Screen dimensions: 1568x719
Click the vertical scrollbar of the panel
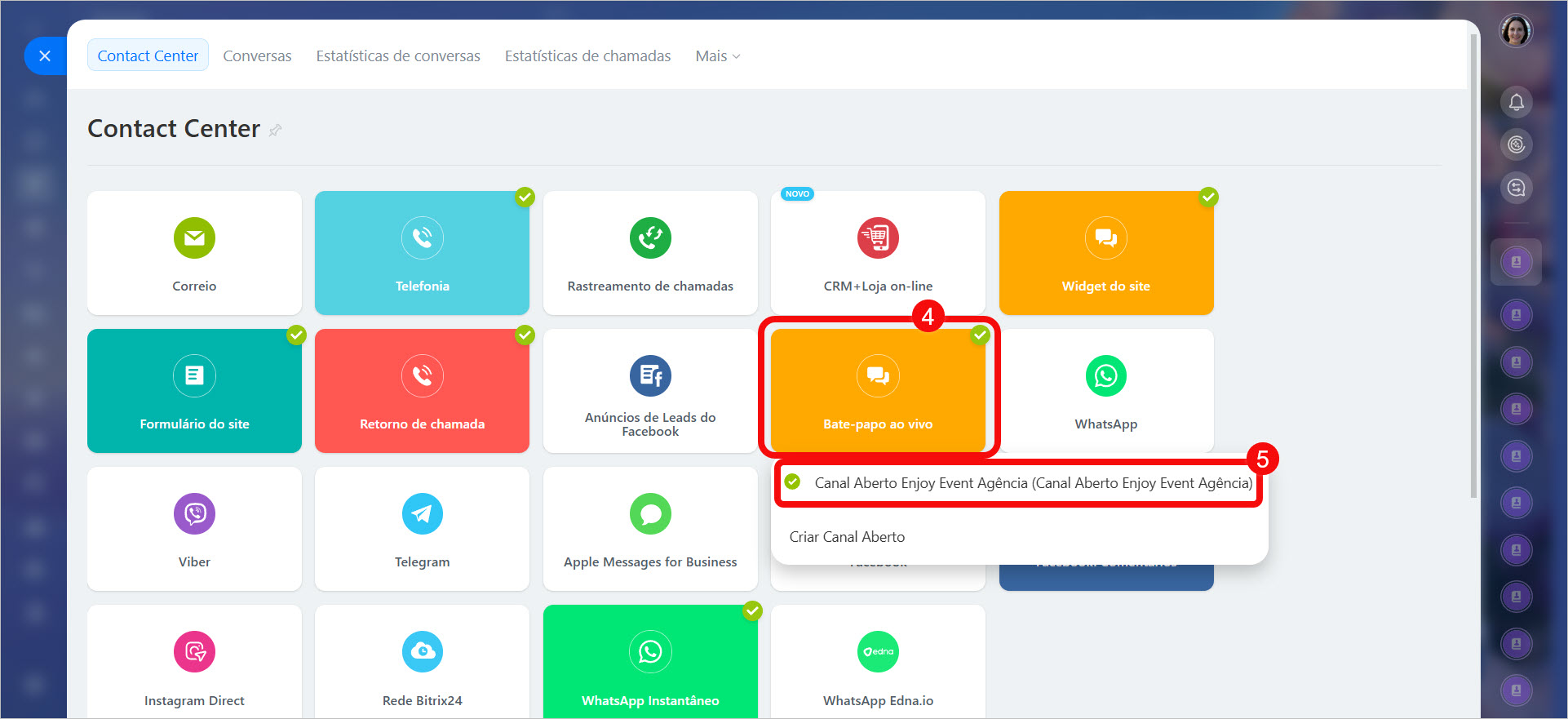[1473, 265]
